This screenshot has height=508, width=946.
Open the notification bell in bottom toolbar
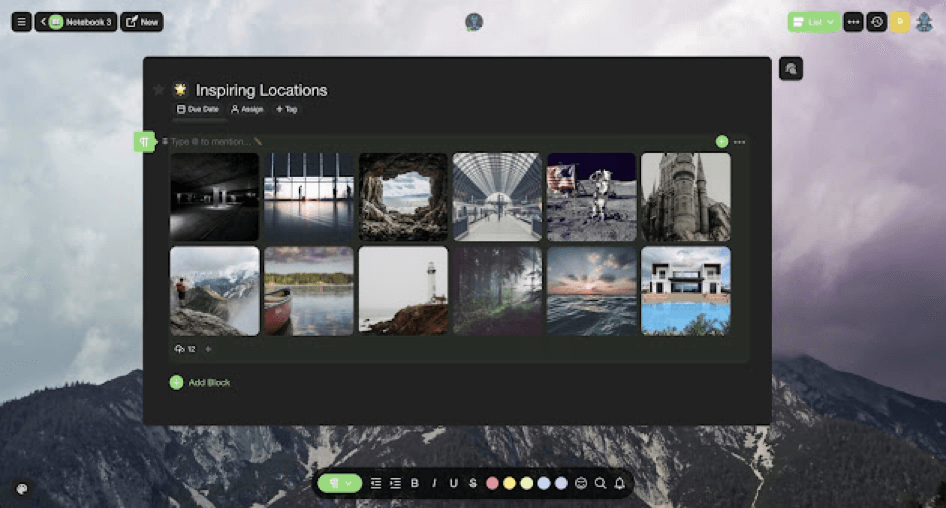(x=619, y=483)
